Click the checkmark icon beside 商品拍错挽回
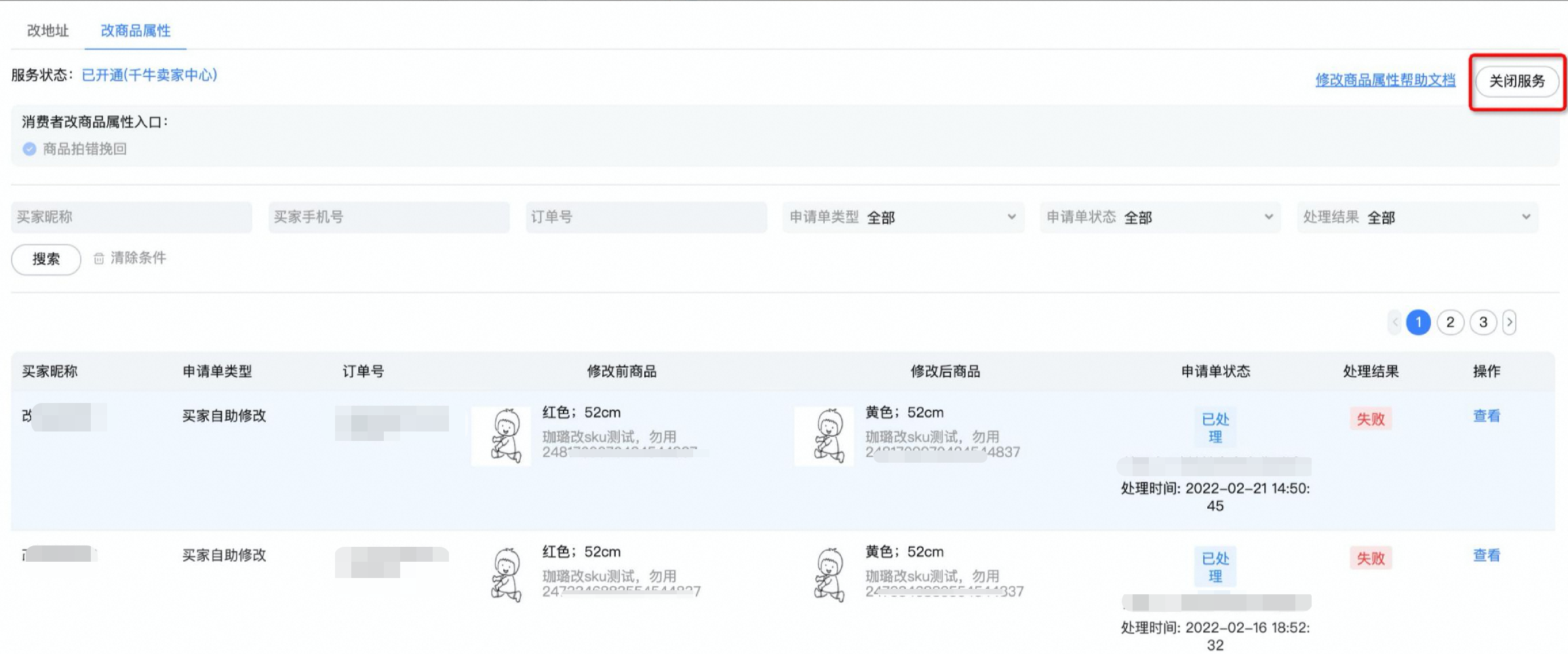1568x654 pixels. [x=28, y=149]
